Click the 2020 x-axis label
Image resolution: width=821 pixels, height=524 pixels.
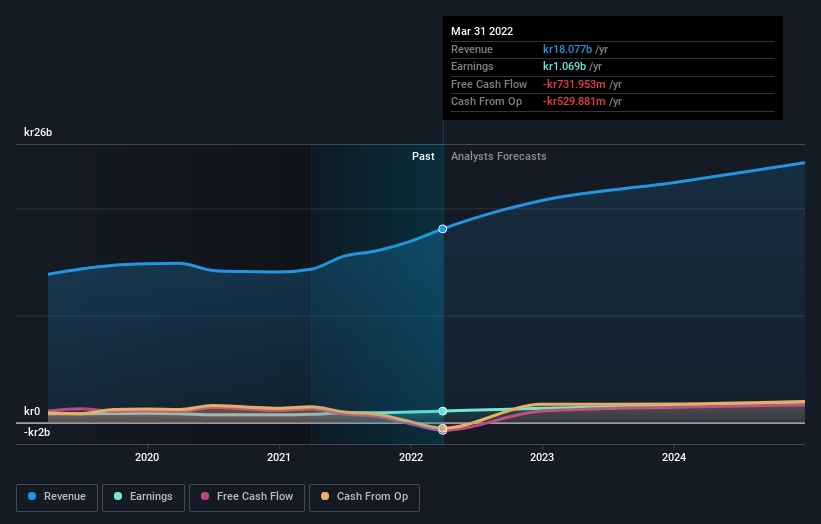(147, 457)
